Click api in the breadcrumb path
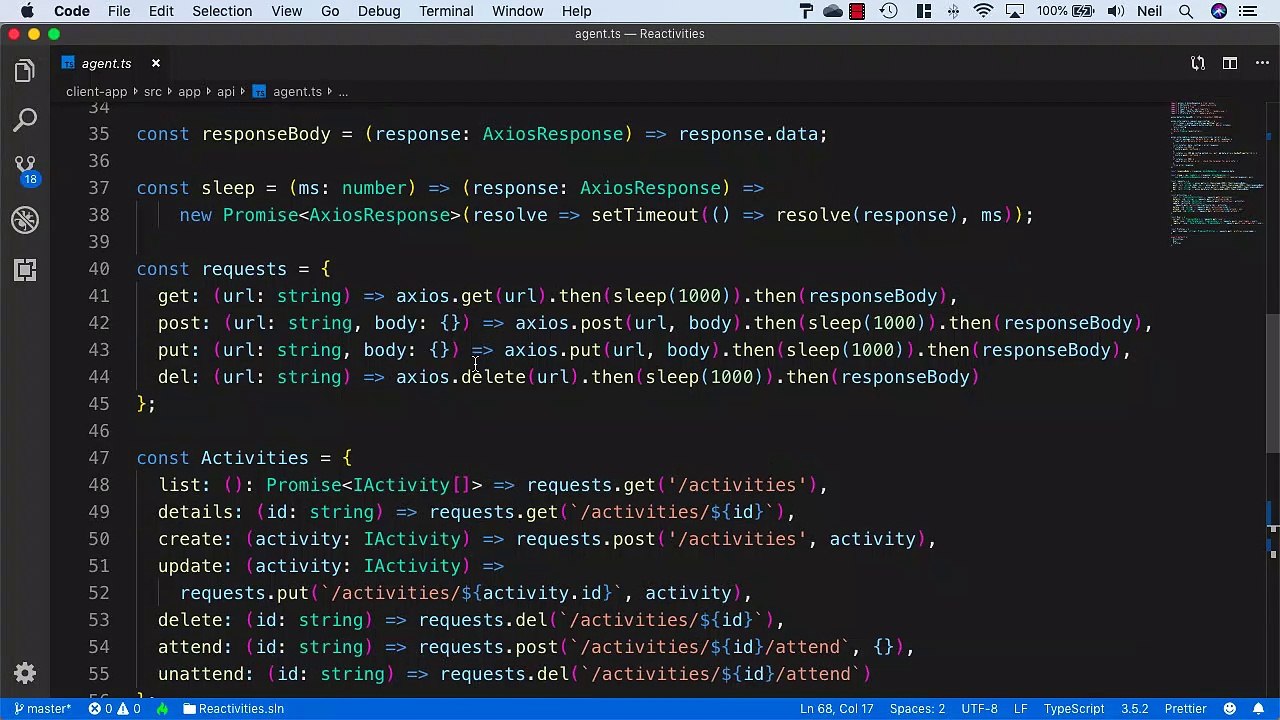 tap(226, 92)
